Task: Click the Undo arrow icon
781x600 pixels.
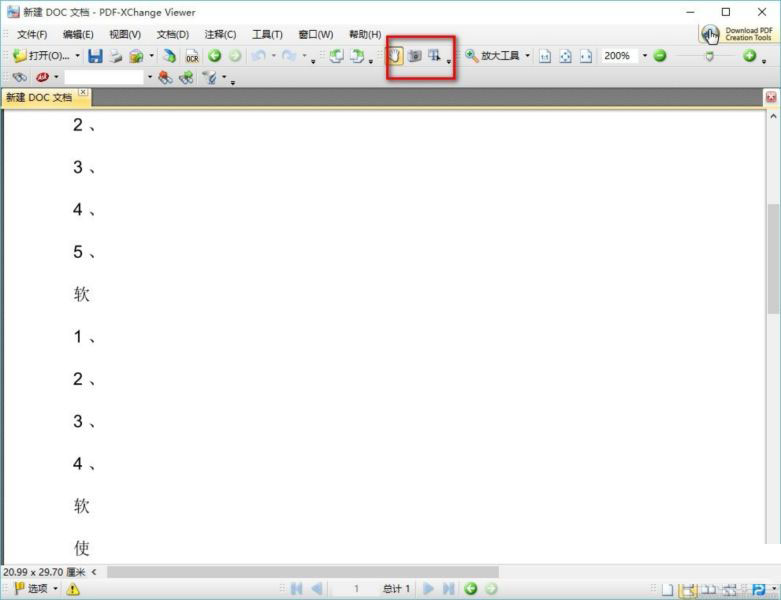Action: (259, 56)
